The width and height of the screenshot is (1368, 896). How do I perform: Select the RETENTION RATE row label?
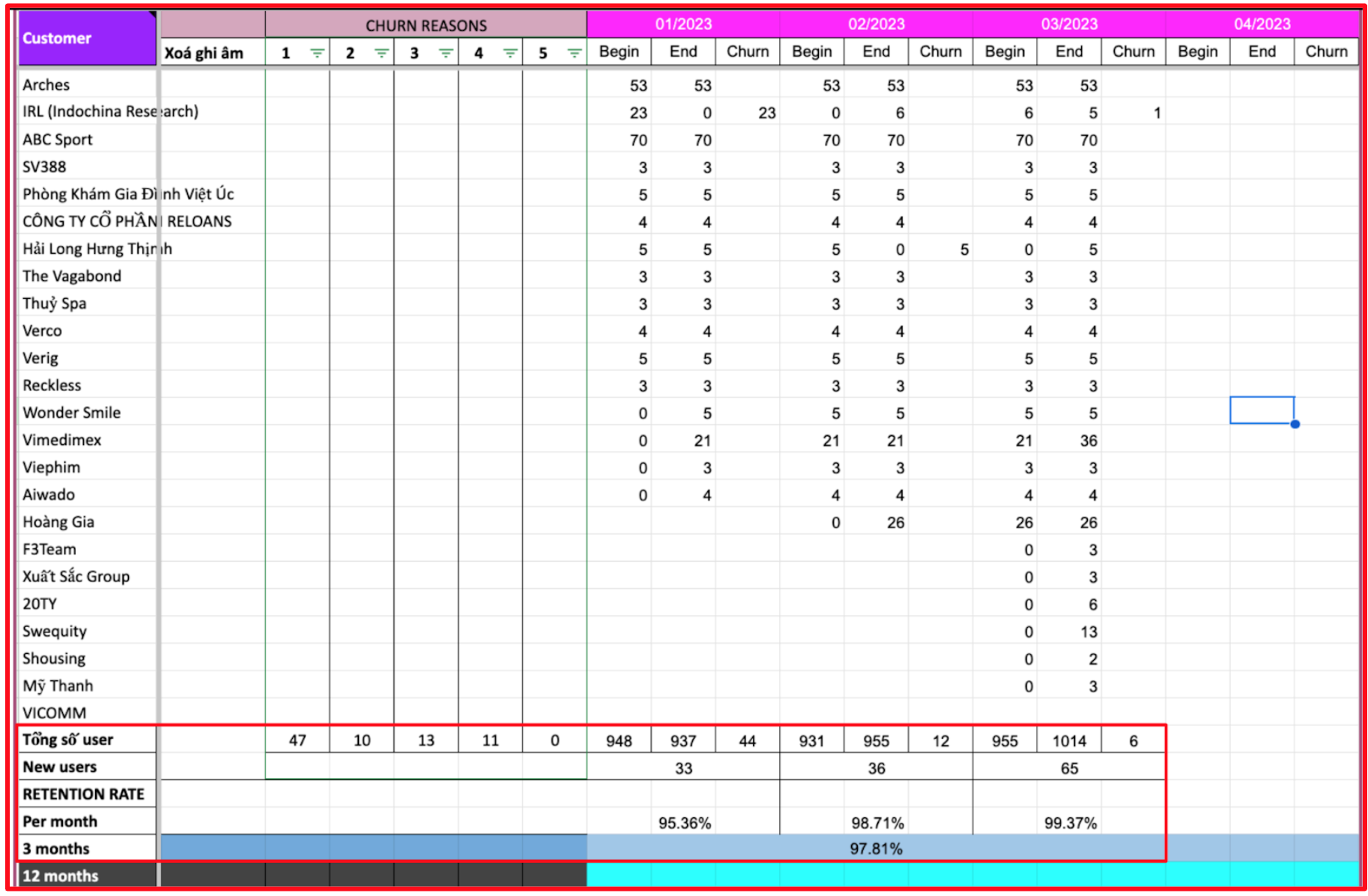83,794
